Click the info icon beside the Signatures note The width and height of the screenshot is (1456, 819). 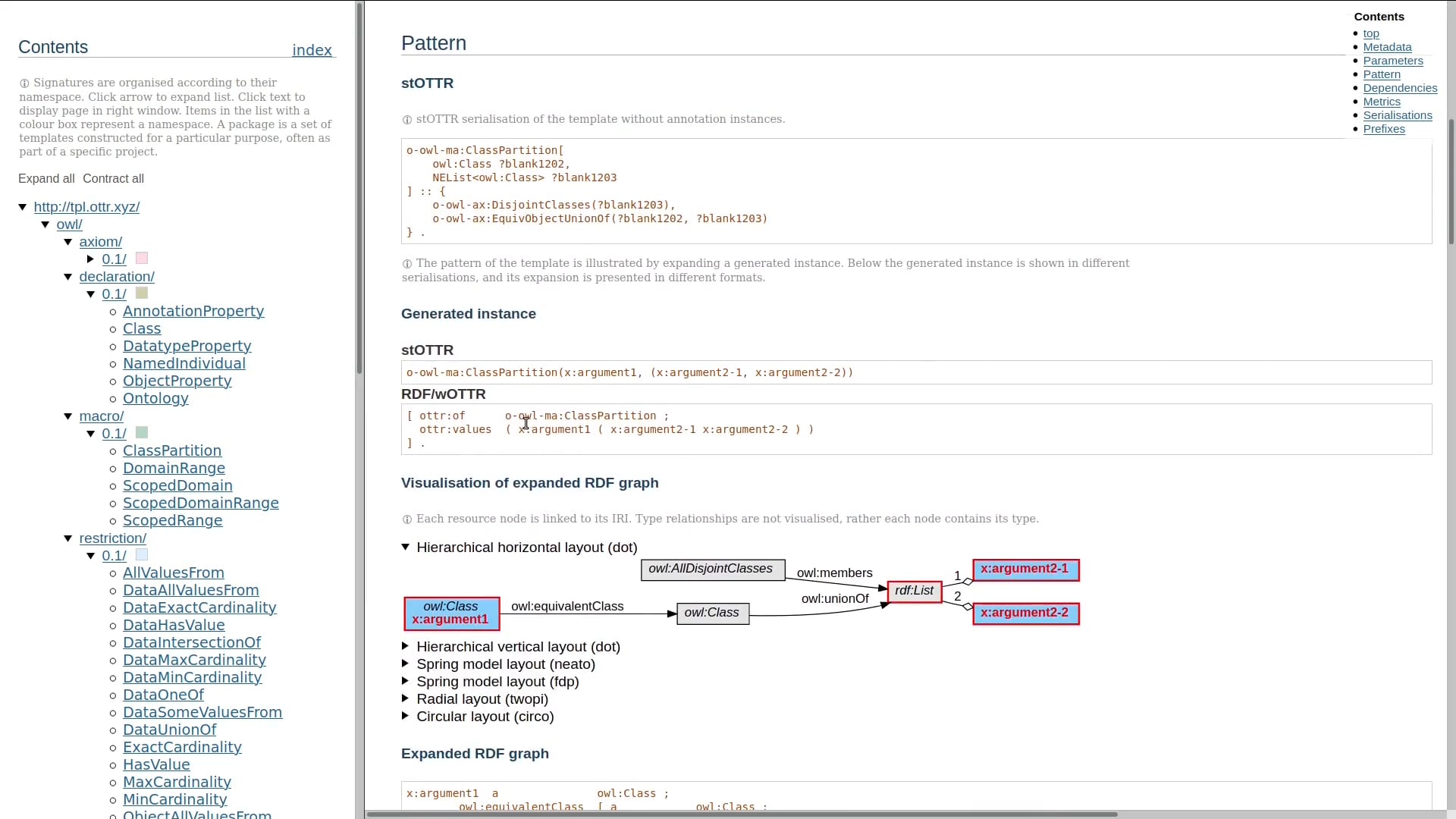click(x=25, y=83)
